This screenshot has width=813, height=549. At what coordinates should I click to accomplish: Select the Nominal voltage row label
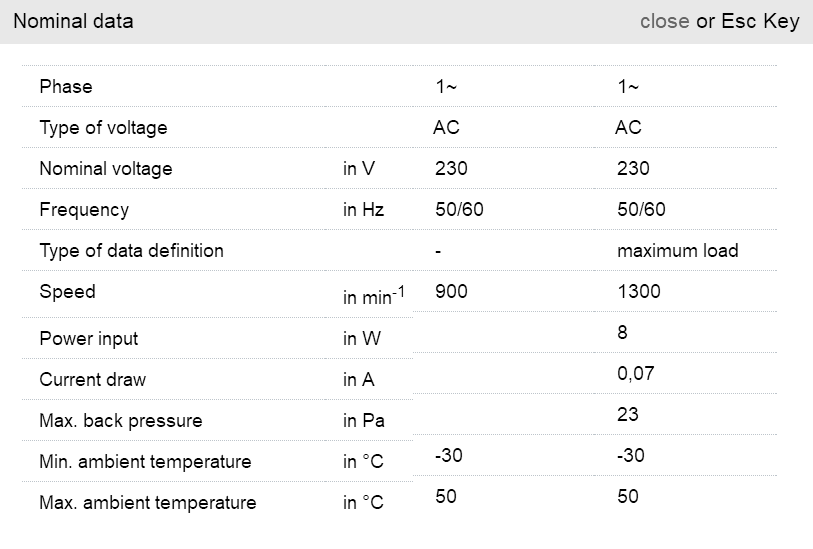point(106,169)
